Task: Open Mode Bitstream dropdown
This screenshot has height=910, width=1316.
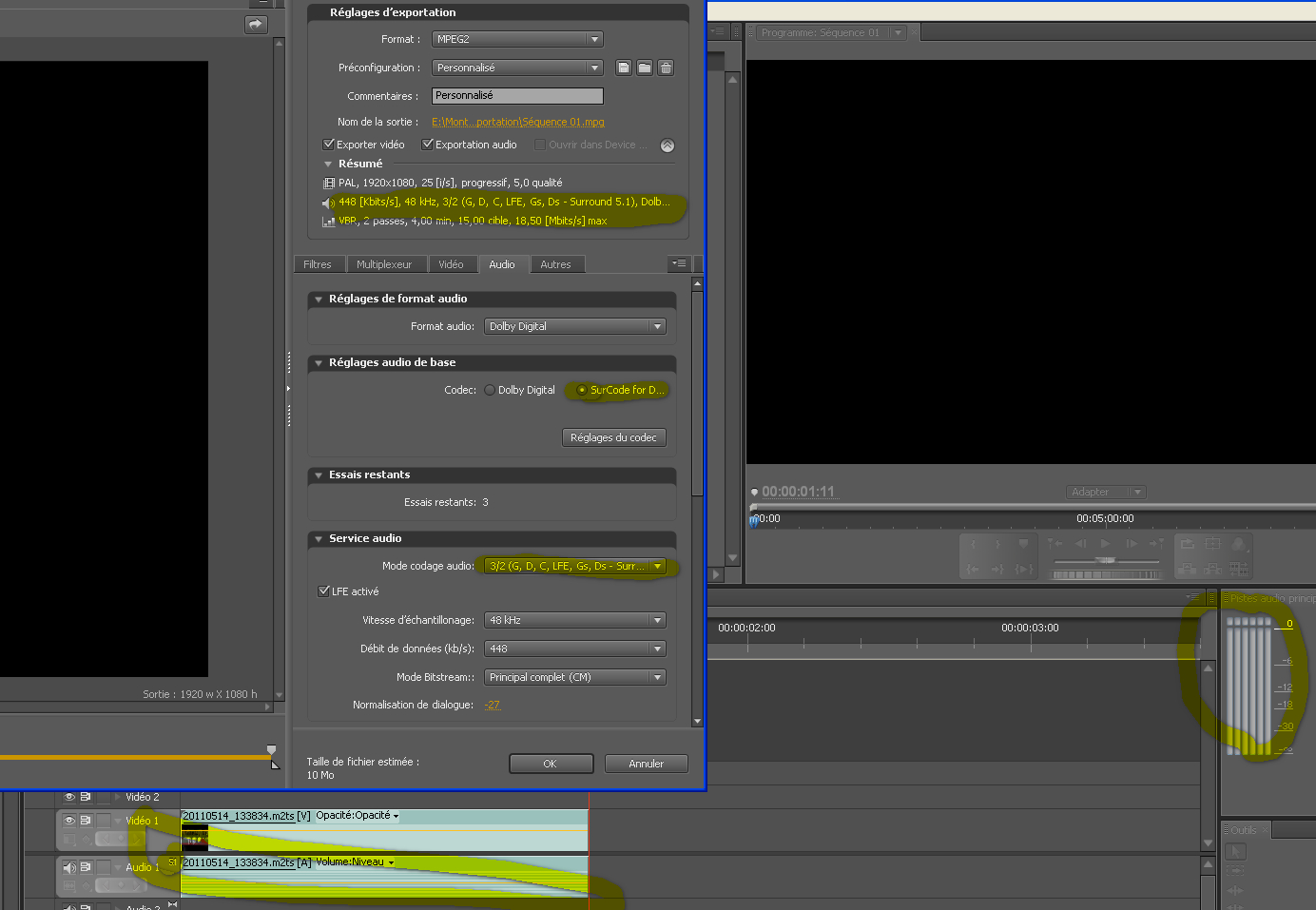Action: (575, 677)
